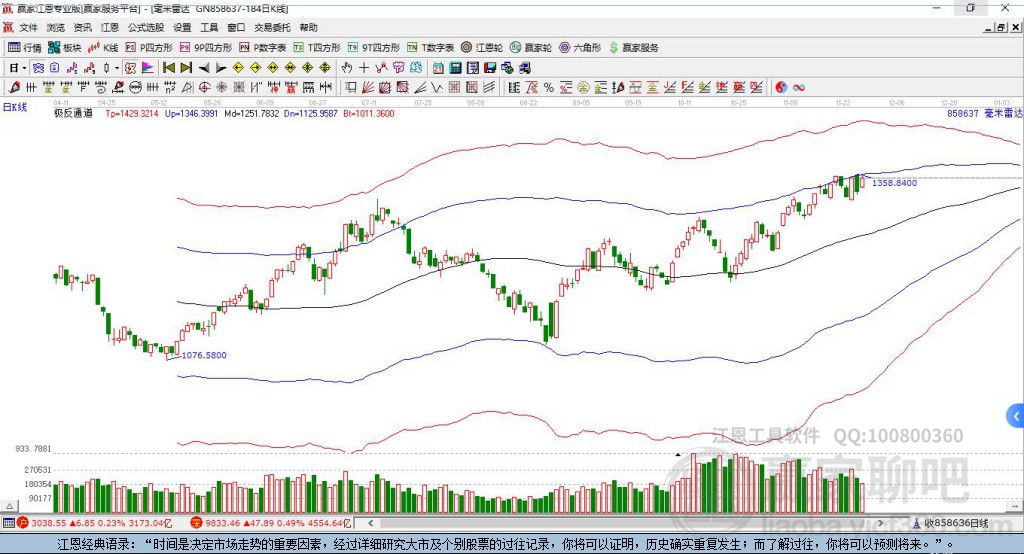1024x554 pixels.
Task: Select the percent sign drawing tool
Action: tap(549, 88)
